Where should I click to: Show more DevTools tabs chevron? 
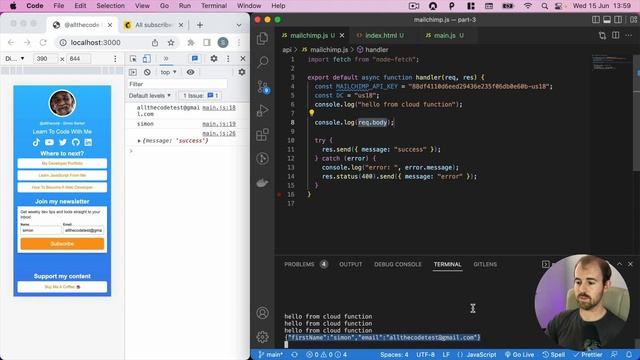click(166, 59)
